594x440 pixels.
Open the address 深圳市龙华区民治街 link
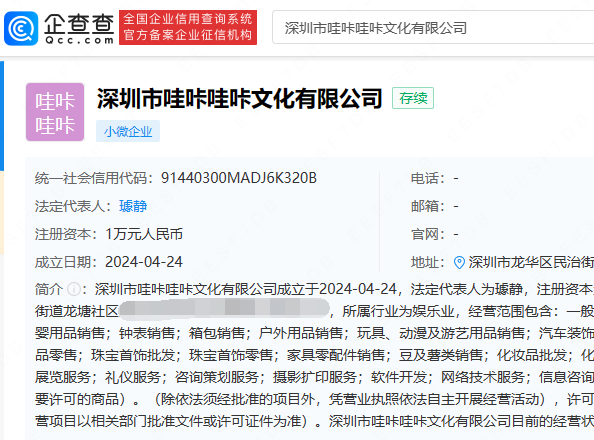(531, 262)
